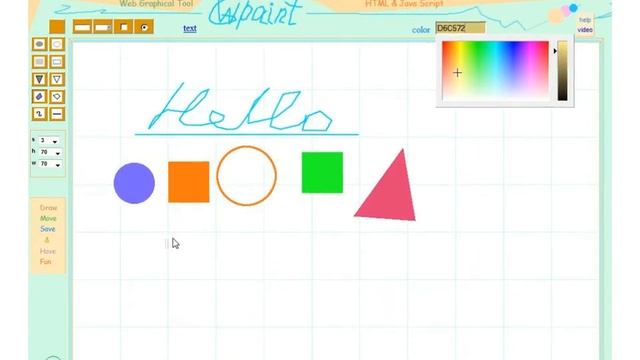
Task: Click the orange current color square
Action: [x=57, y=27]
